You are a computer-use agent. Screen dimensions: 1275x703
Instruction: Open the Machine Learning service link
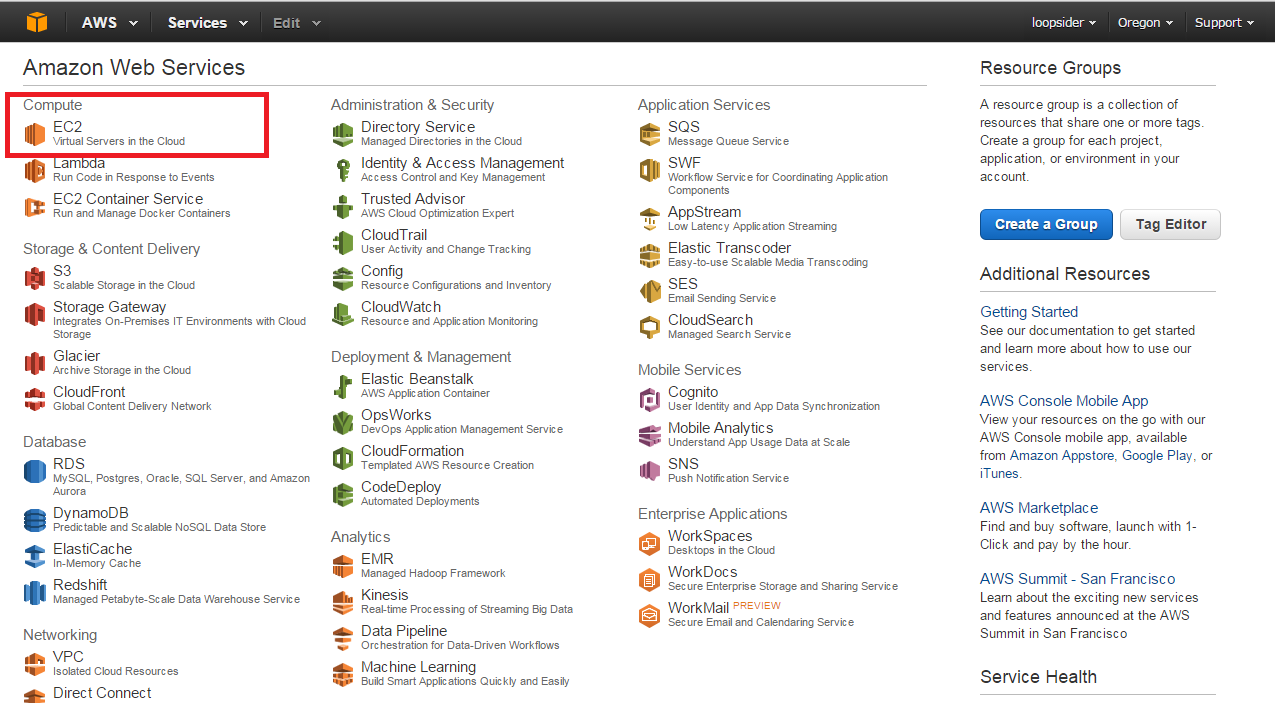[418, 667]
